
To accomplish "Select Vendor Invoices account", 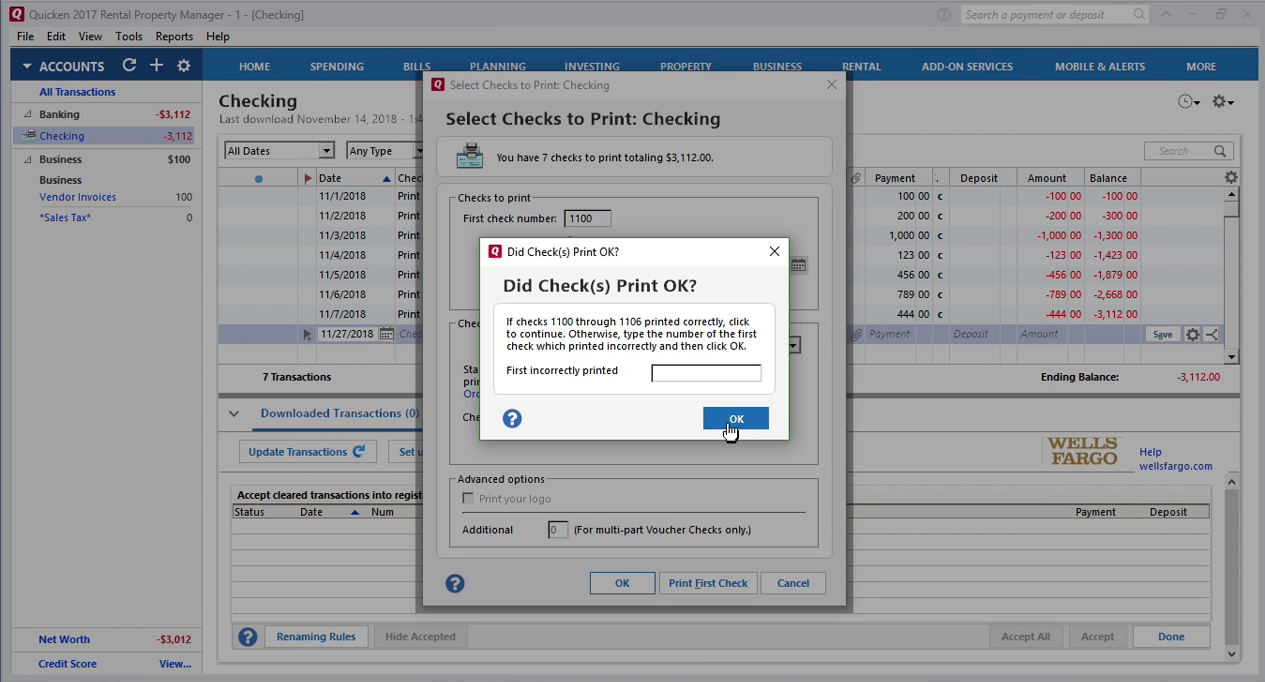I will [78, 197].
